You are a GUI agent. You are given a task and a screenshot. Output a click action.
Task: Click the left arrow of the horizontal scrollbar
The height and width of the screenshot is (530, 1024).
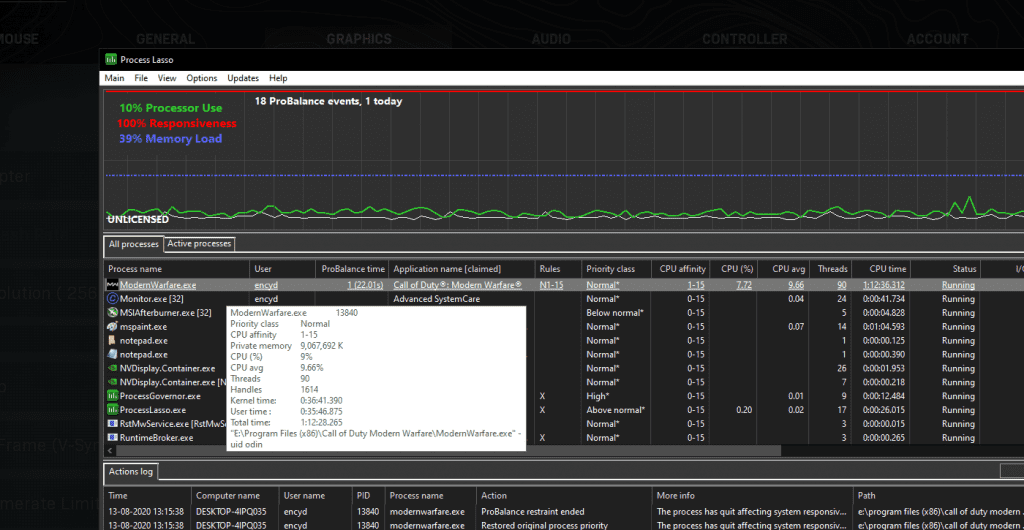[110, 450]
